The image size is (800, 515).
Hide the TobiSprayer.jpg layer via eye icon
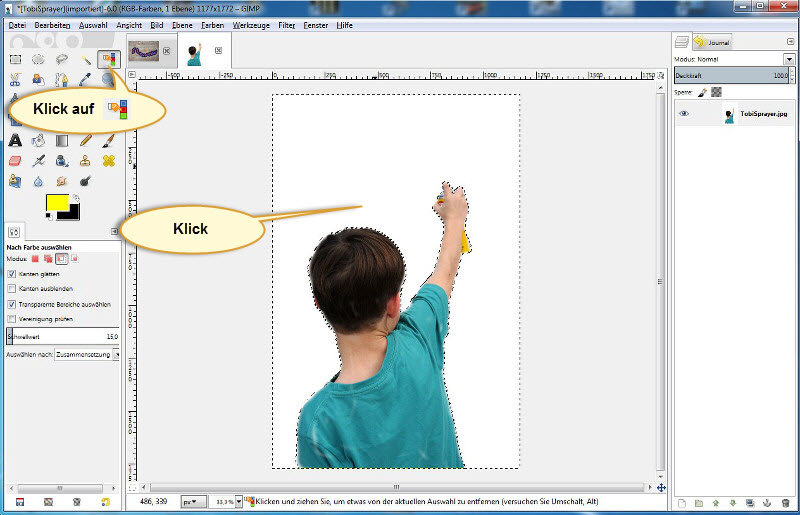(685, 114)
